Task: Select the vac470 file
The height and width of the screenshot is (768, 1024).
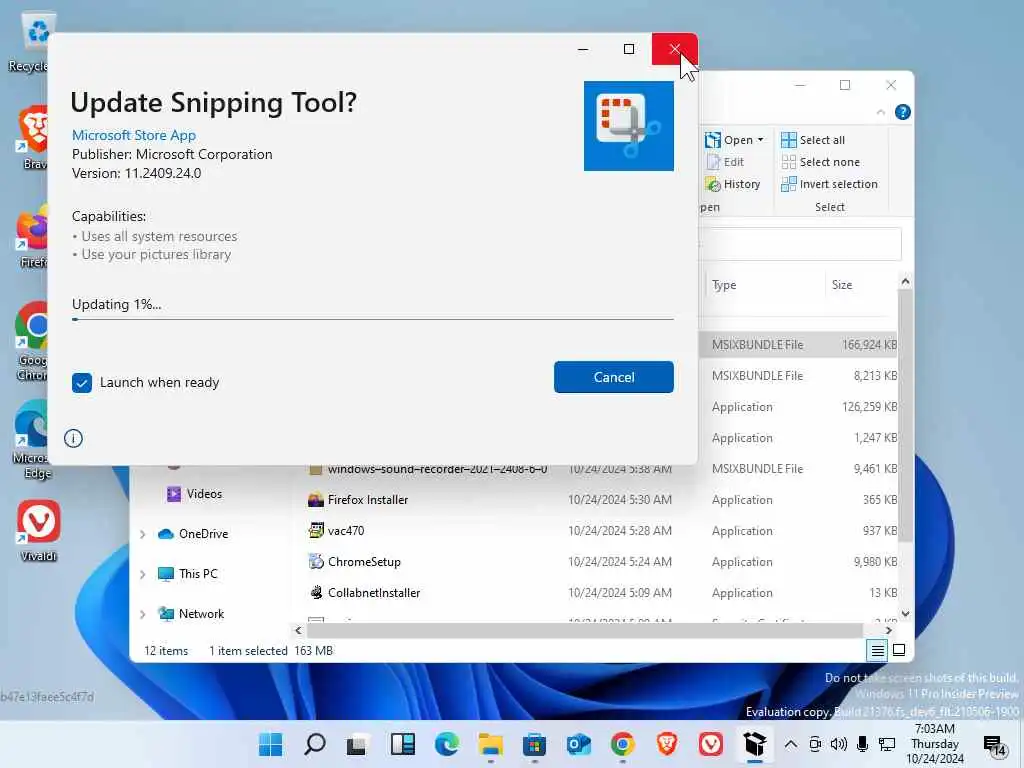Action: 336,530
